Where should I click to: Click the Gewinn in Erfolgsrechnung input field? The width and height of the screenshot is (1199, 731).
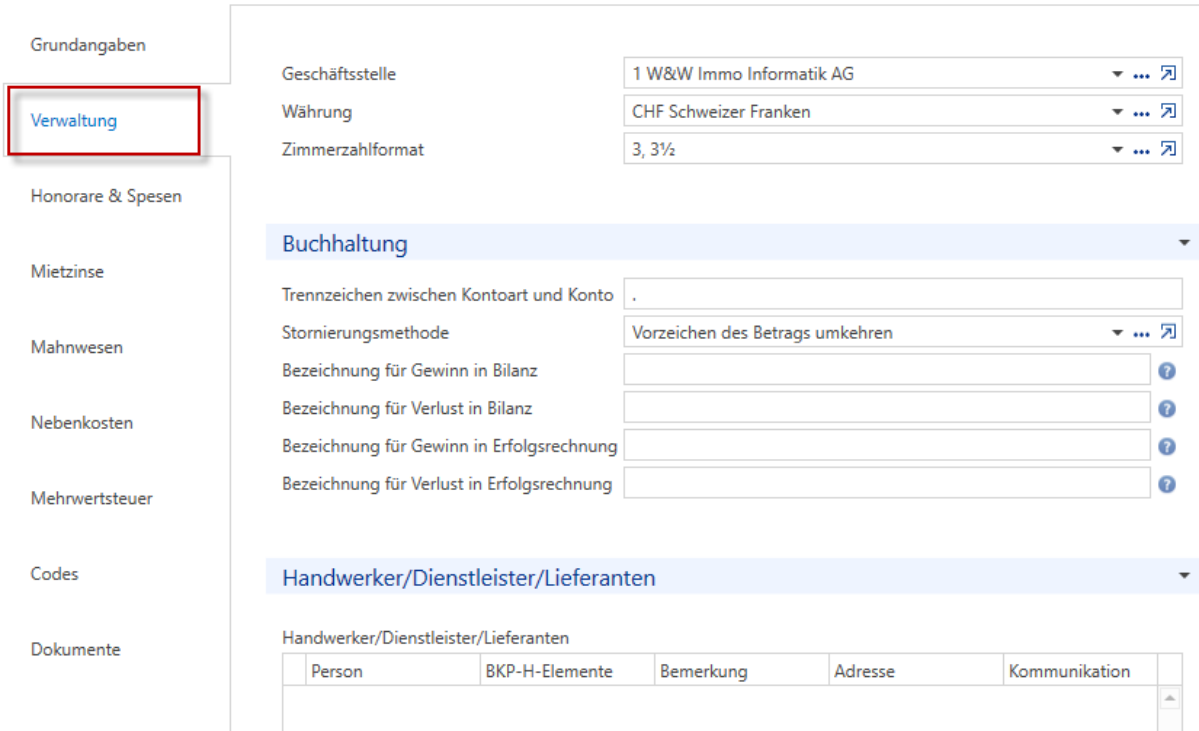coord(887,446)
